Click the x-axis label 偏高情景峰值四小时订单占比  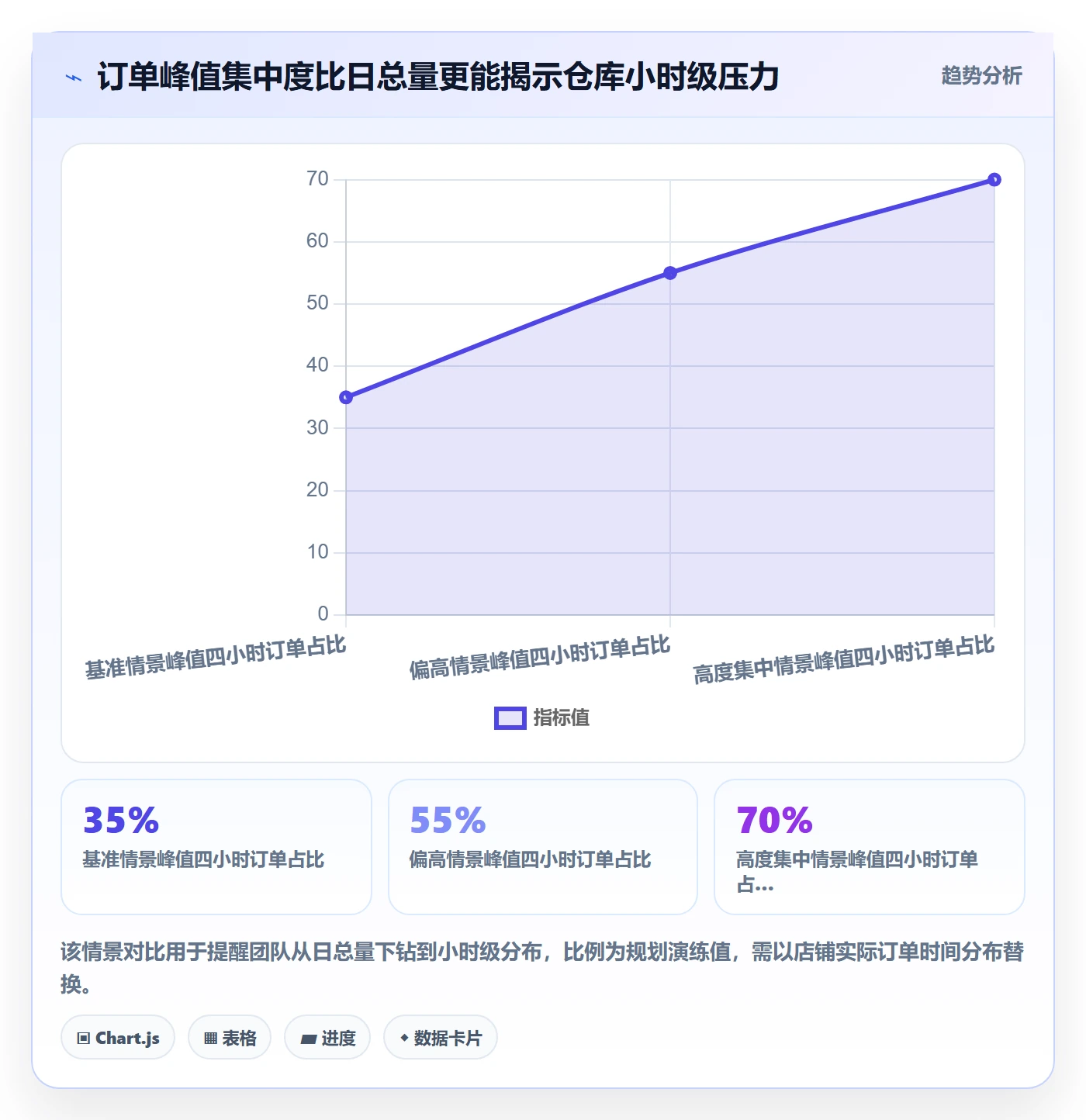point(540,658)
